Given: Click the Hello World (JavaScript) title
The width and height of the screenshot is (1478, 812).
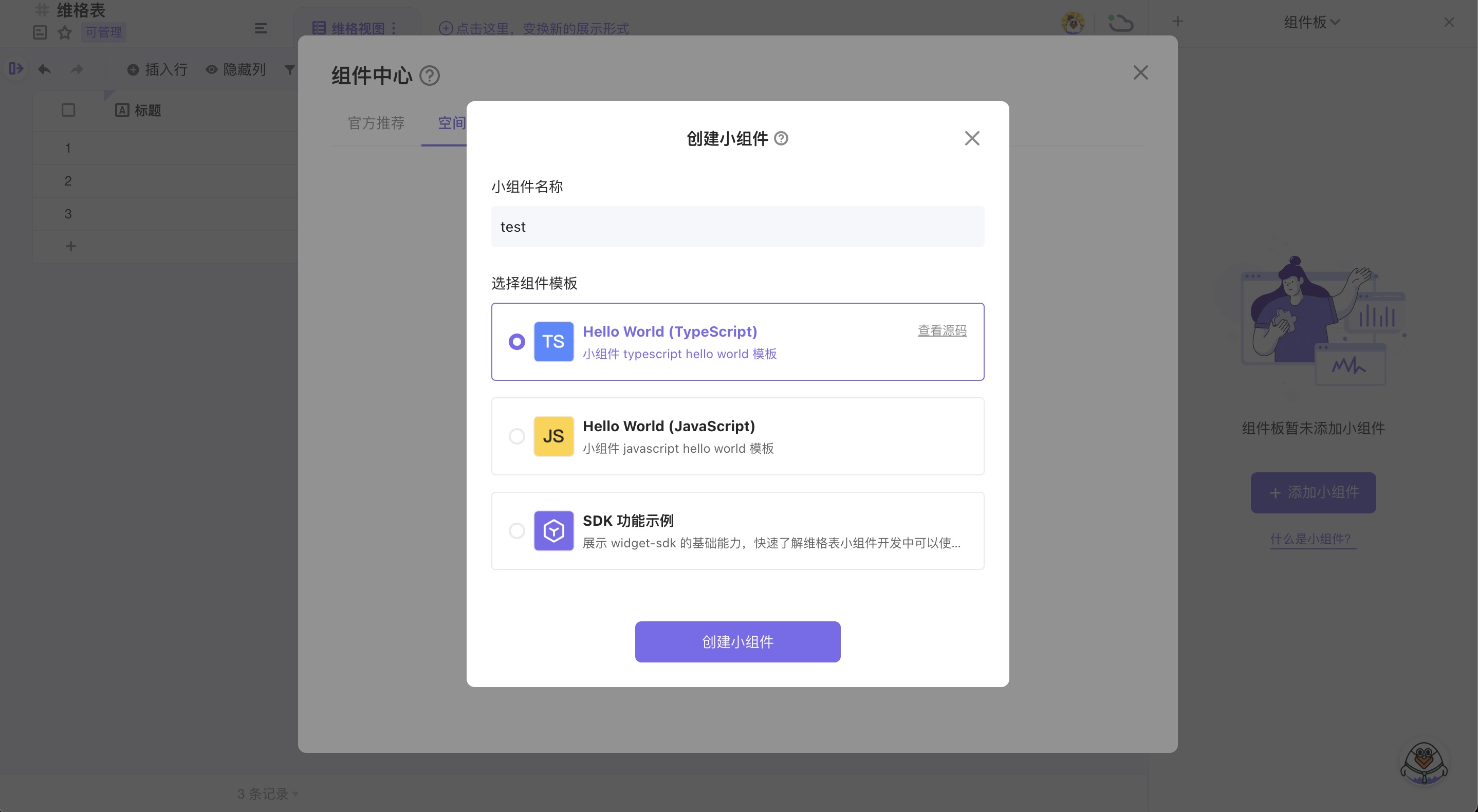Looking at the screenshot, I should pos(669,427).
